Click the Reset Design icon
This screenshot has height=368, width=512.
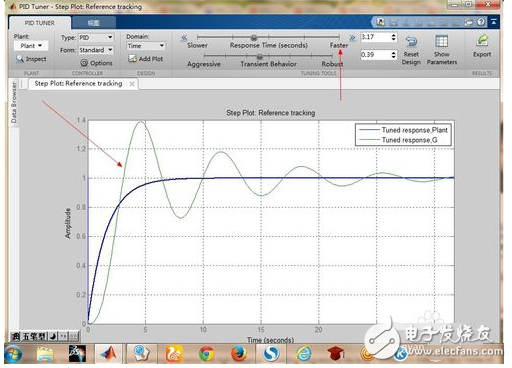pyautogui.click(x=411, y=42)
